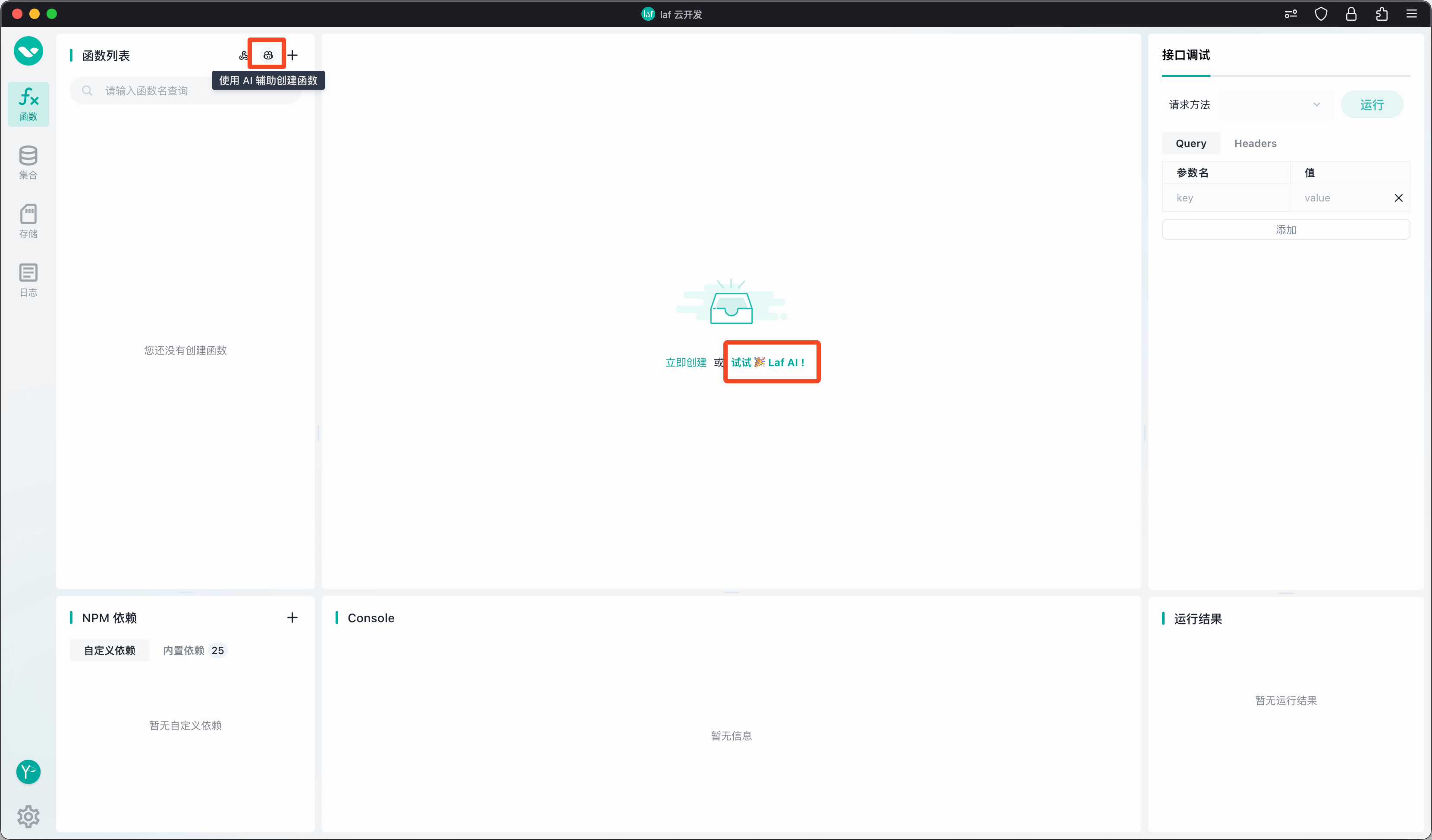
Task: Select the 自定义依赖 custom dependencies tab
Action: pyautogui.click(x=110, y=650)
